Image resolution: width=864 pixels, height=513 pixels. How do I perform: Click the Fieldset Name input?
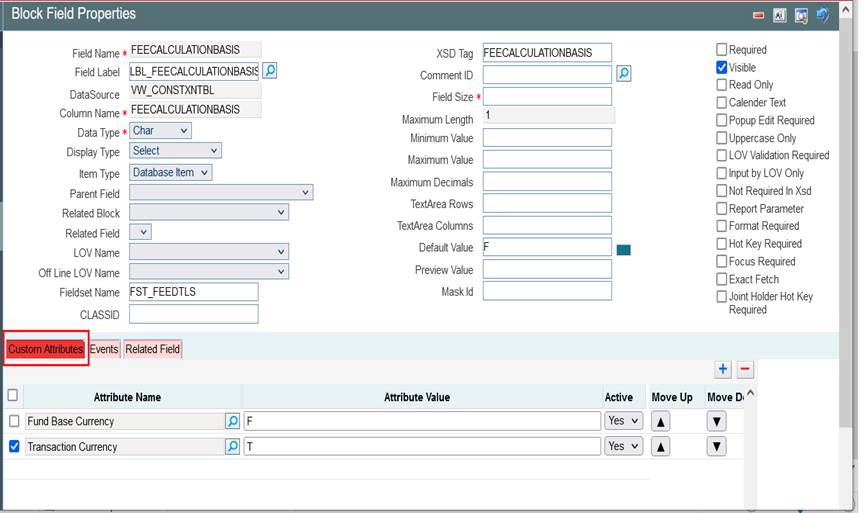[194, 292]
